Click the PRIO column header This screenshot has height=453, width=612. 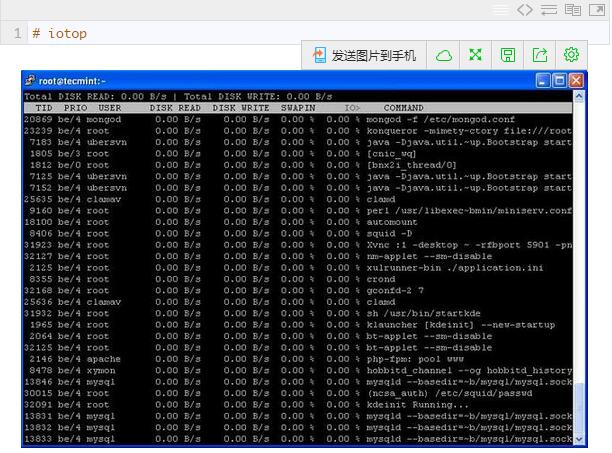coord(75,108)
